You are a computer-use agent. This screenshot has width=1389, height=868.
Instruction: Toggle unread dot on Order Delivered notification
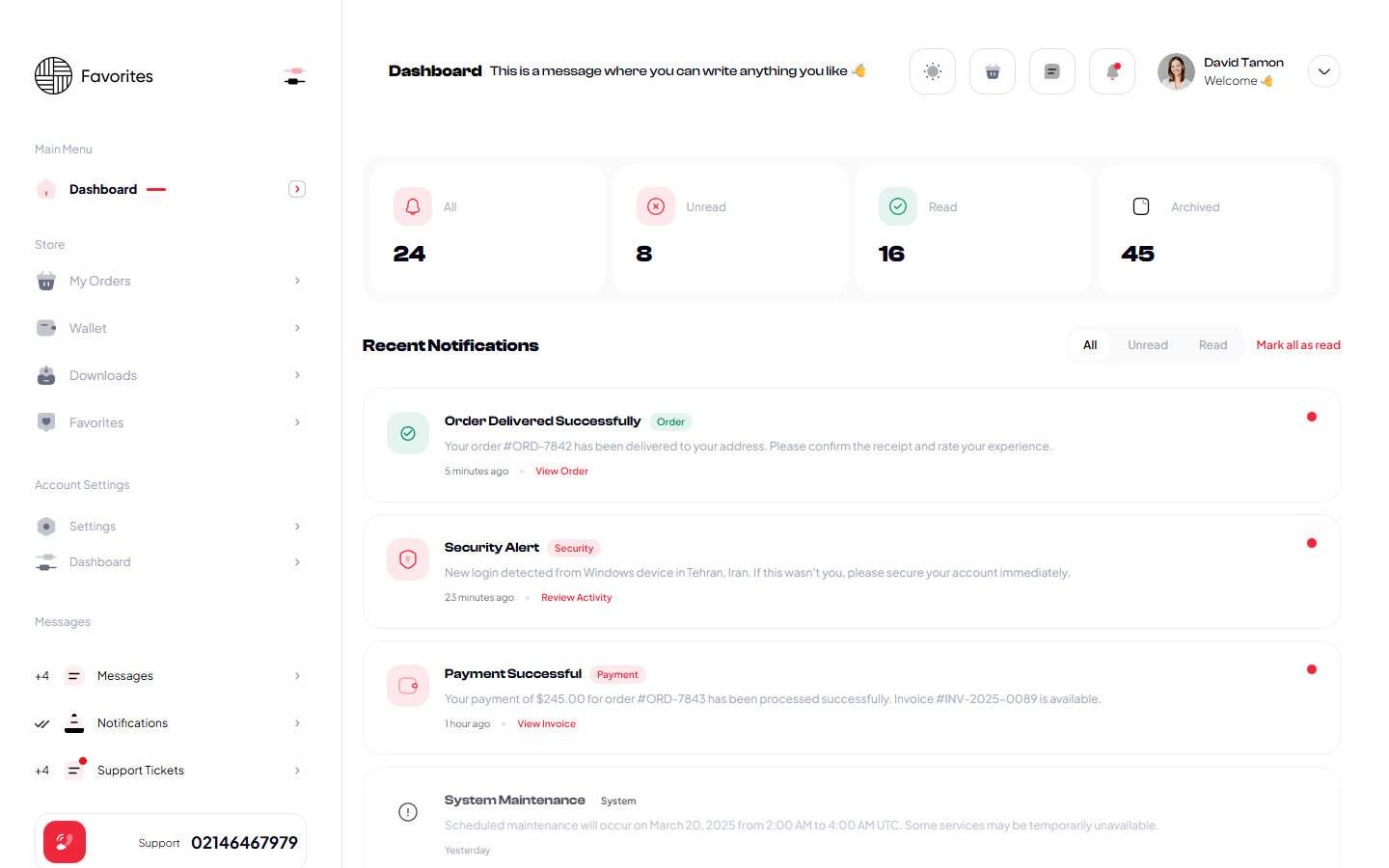[1311, 417]
